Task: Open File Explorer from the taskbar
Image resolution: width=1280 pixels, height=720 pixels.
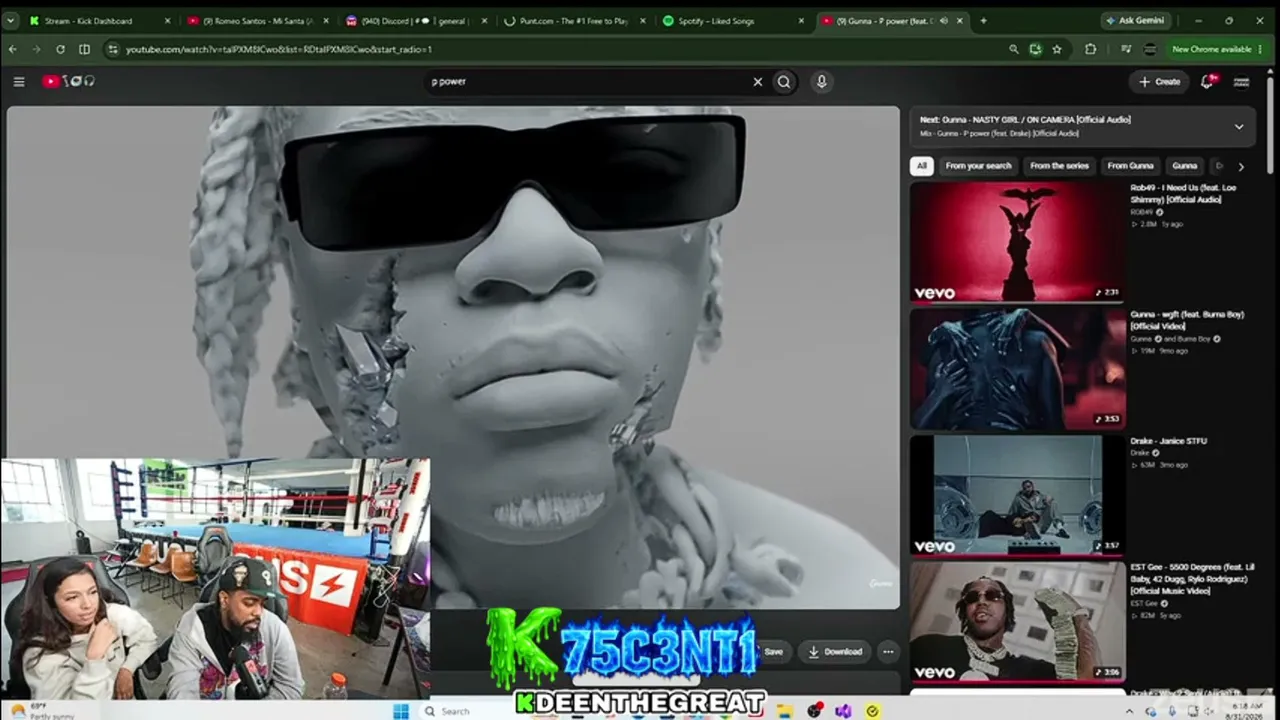Action: (786, 711)
